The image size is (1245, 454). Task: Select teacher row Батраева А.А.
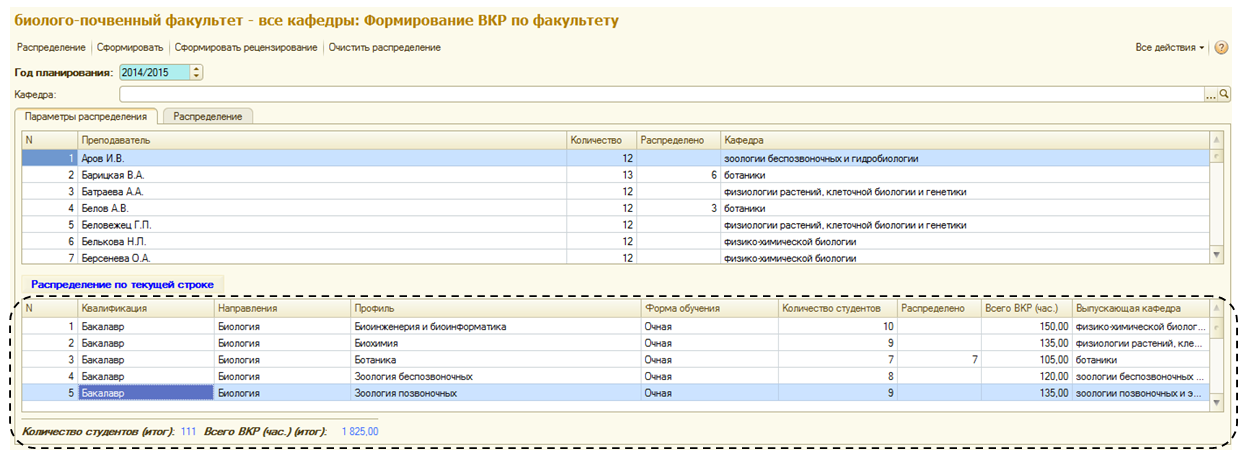pos(615,191)
